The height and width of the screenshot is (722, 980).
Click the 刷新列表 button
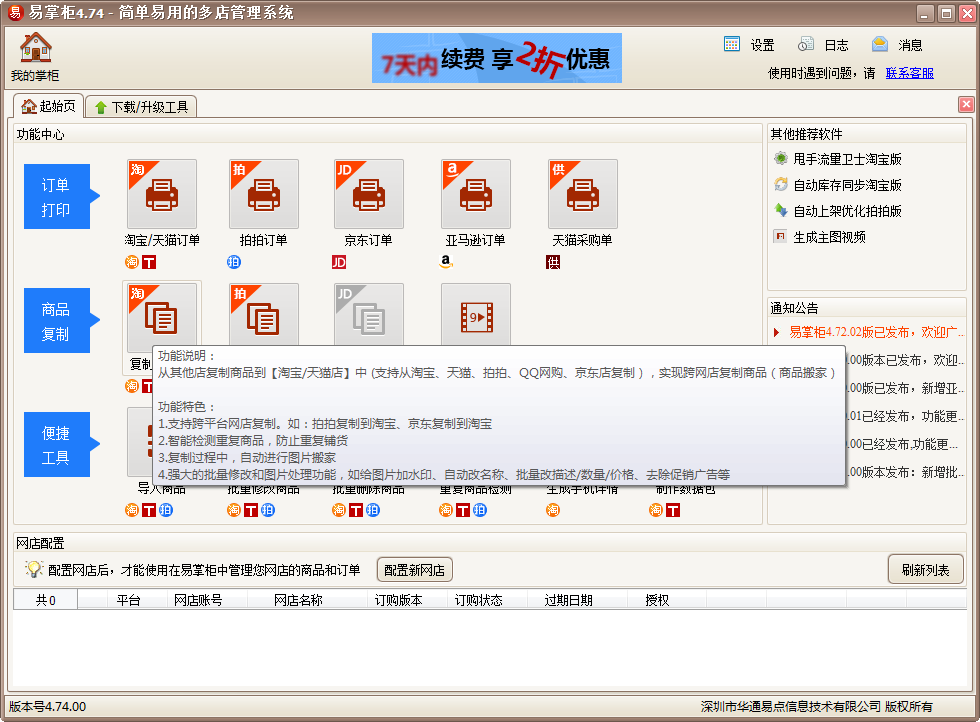pos(925,570)
